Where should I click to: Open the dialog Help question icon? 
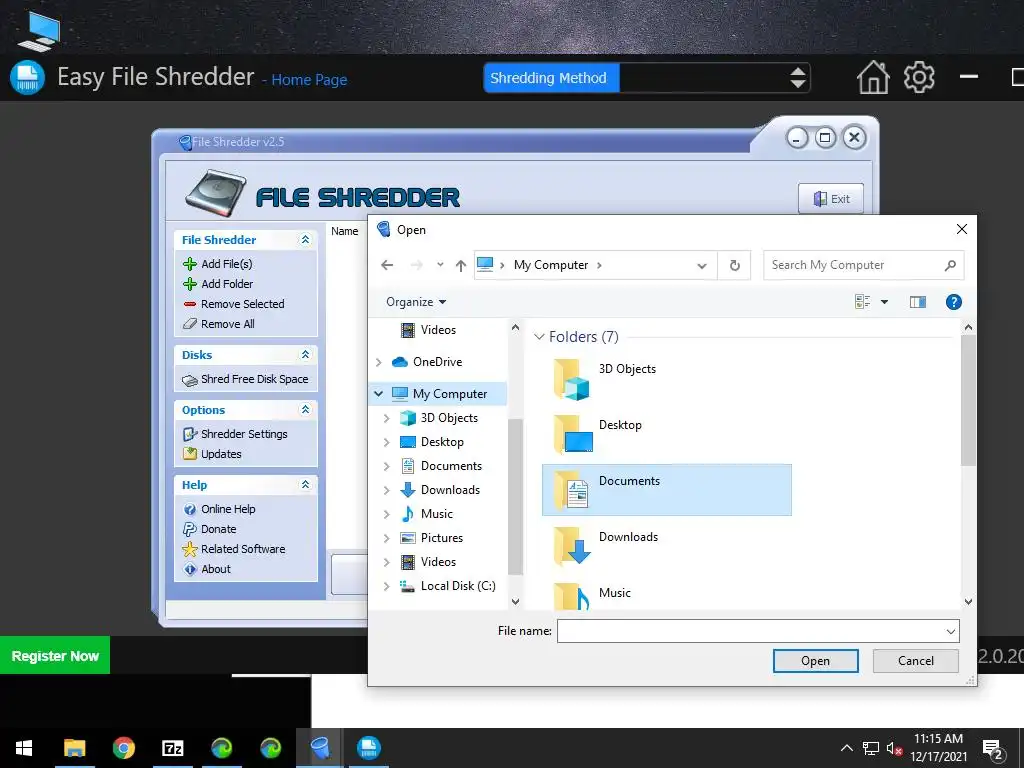coord(953,302)
